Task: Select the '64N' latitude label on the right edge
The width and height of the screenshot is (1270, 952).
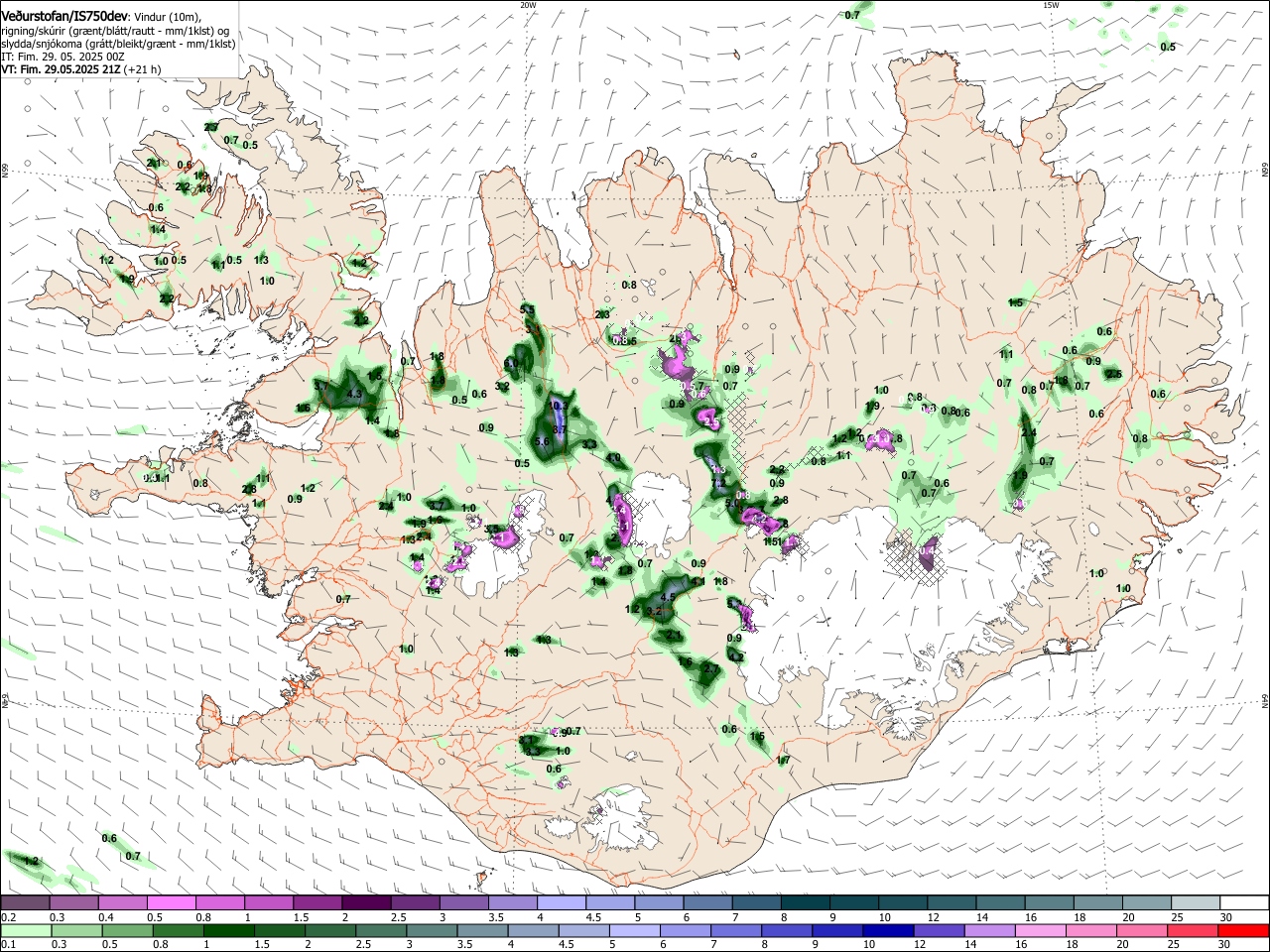Action: pos(1264,700)
